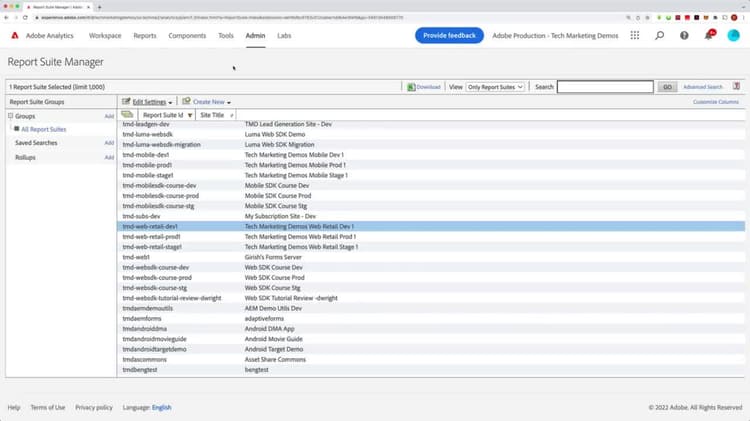Click the Edit Settings pencil icon
750x421 pixels.
126,101
